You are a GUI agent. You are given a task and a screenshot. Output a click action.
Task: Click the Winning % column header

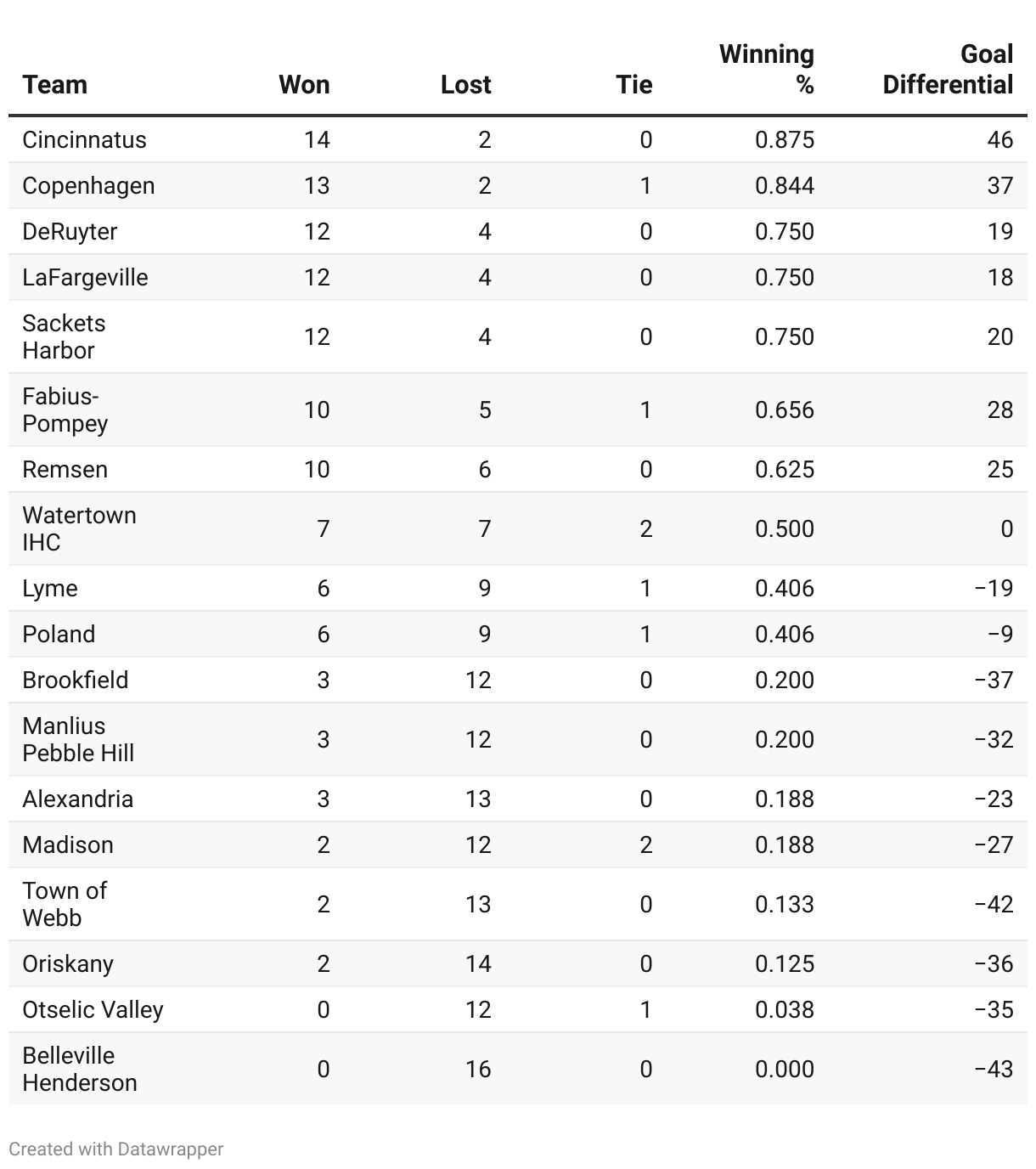pos(767,70)
